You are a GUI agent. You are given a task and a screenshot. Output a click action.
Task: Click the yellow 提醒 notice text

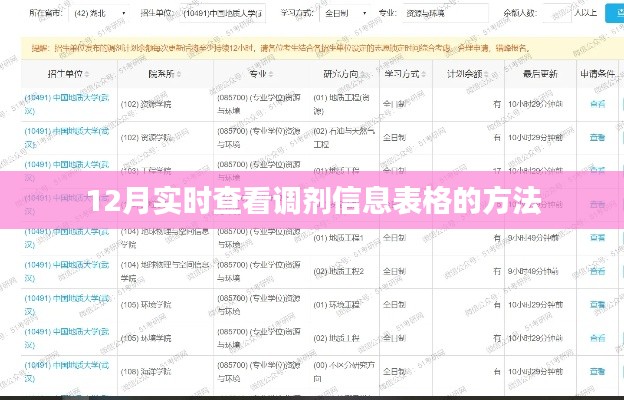coord(281,48)
